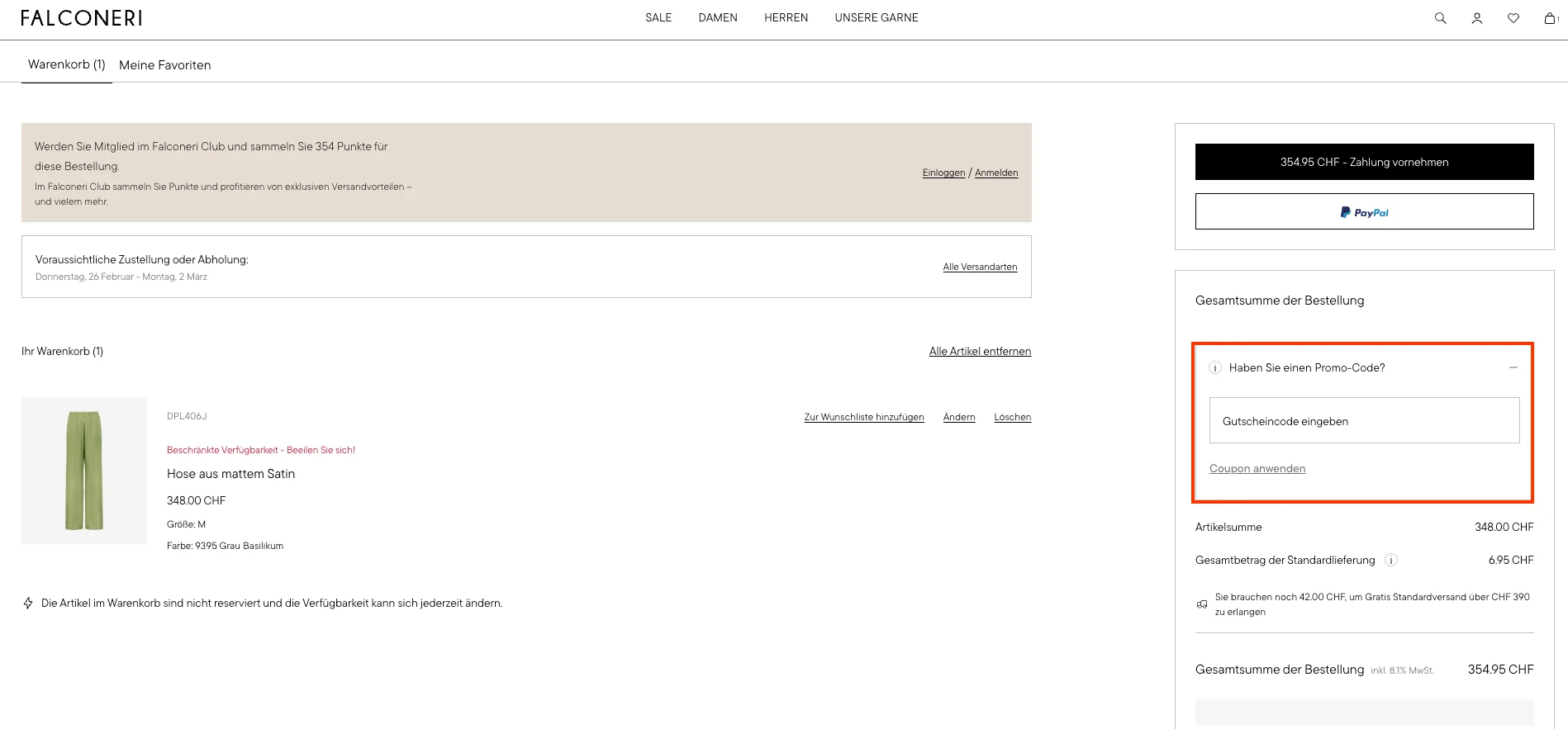Switch to Meine Favoriten tab

click(x=164, y=65)
